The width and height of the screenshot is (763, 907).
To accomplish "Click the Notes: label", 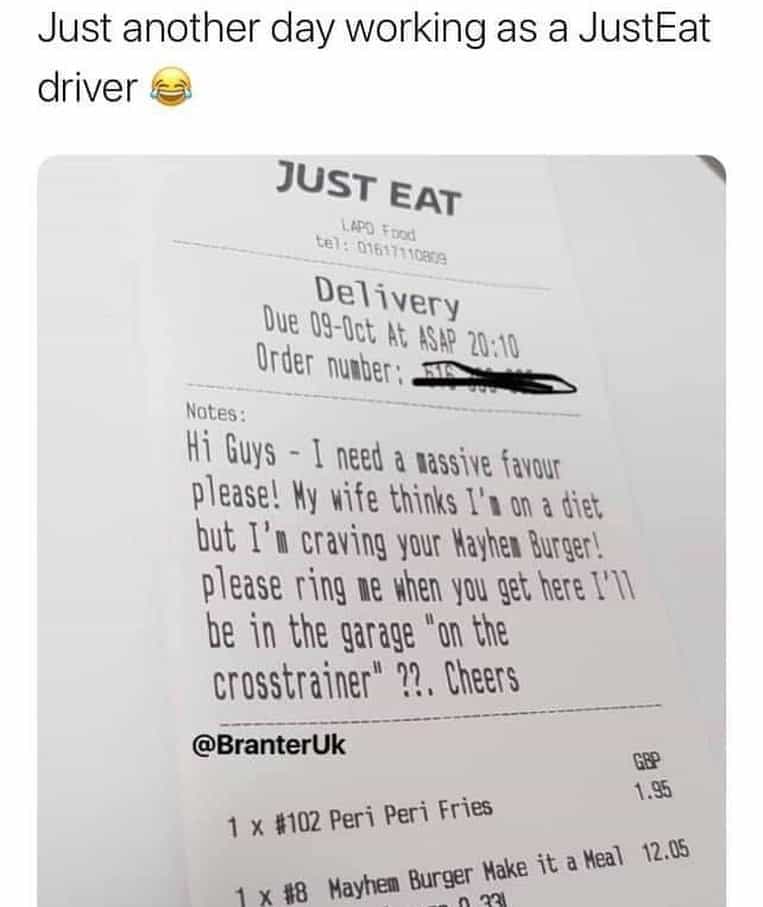I will [x=216, y=412].
